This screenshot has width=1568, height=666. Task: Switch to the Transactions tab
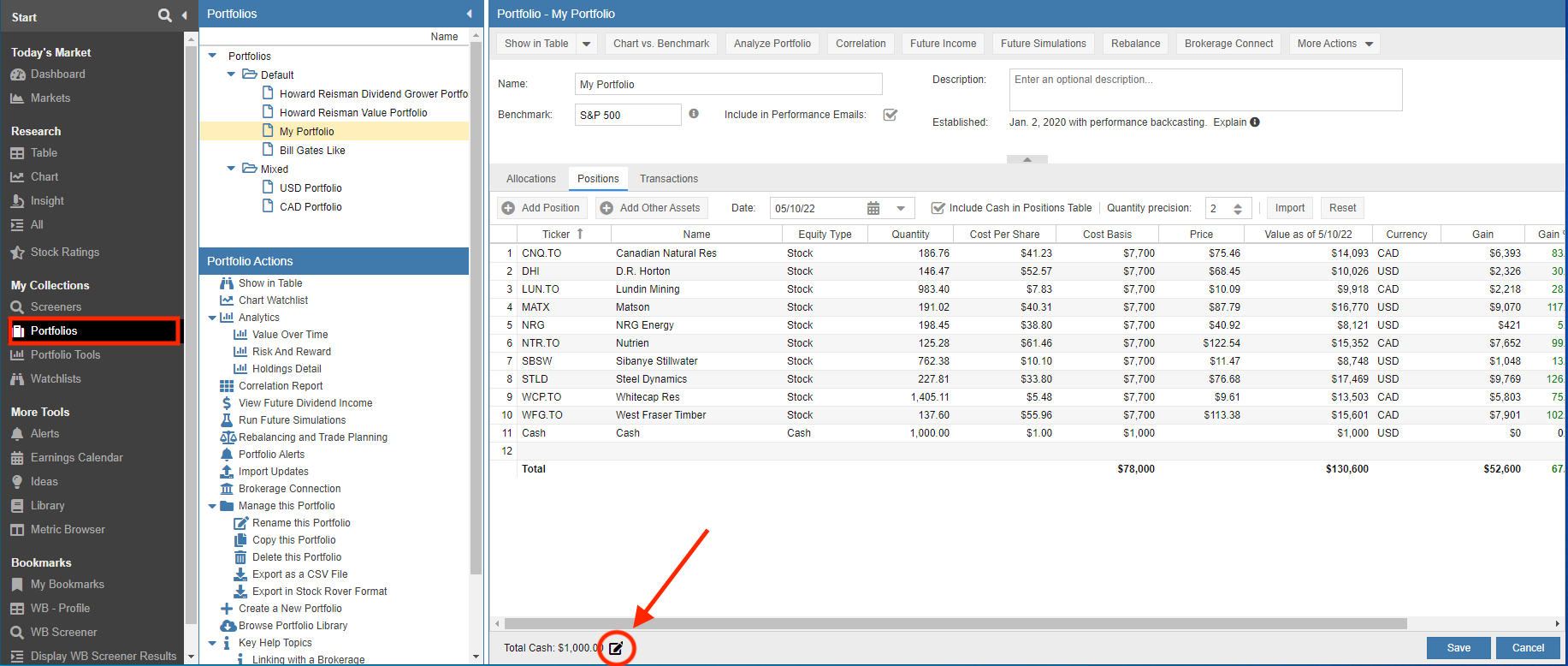tap(669, 179)
